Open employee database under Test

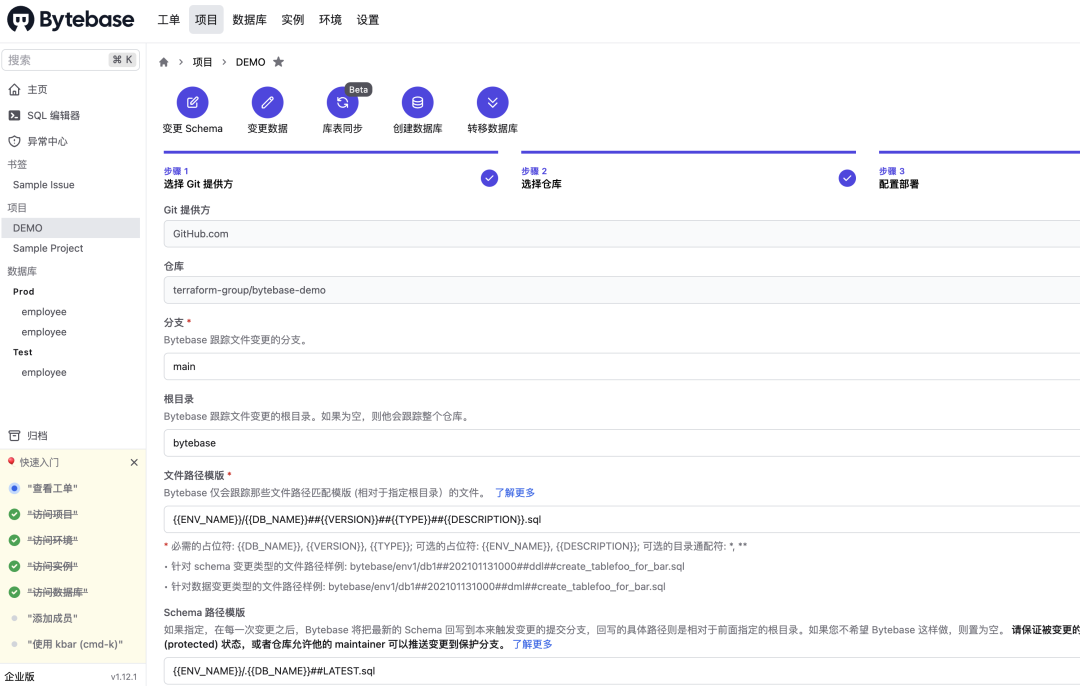44,372
